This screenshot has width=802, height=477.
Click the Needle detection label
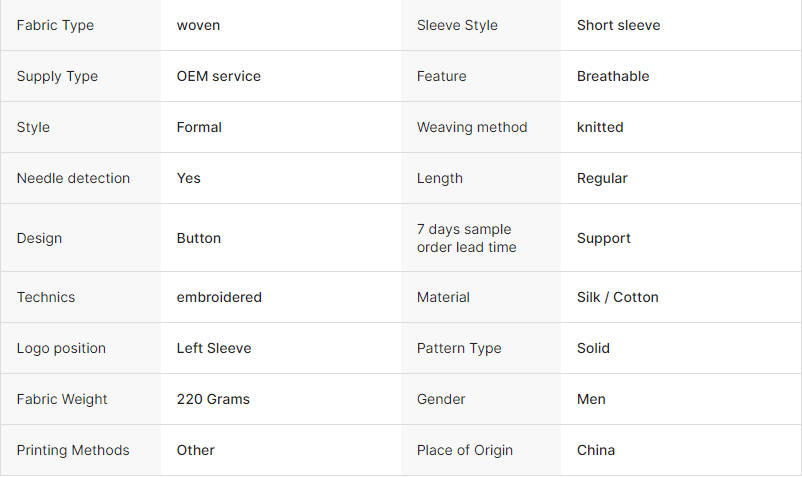[x=73, y=178]
